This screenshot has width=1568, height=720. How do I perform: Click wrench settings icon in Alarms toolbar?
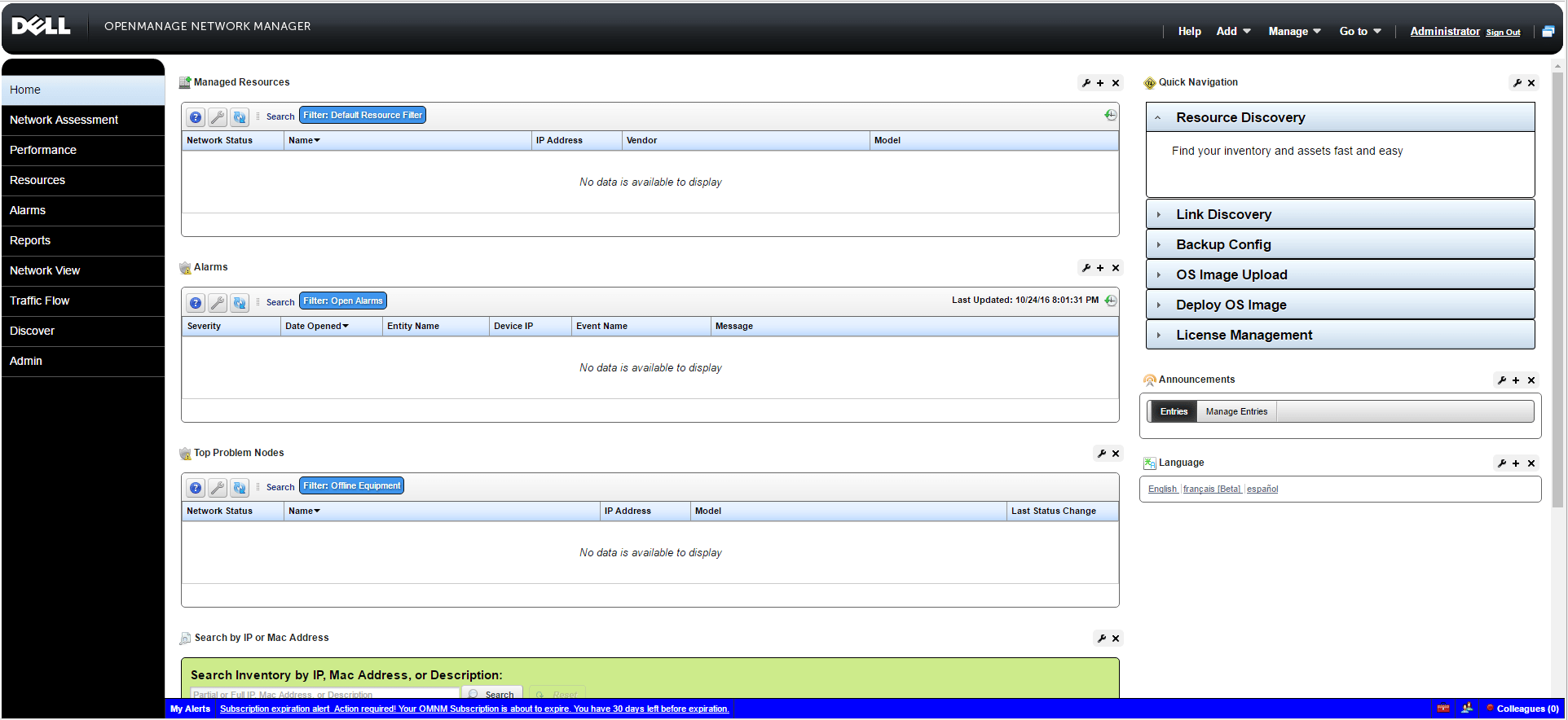pyautogui.click(x=218, y=303)
